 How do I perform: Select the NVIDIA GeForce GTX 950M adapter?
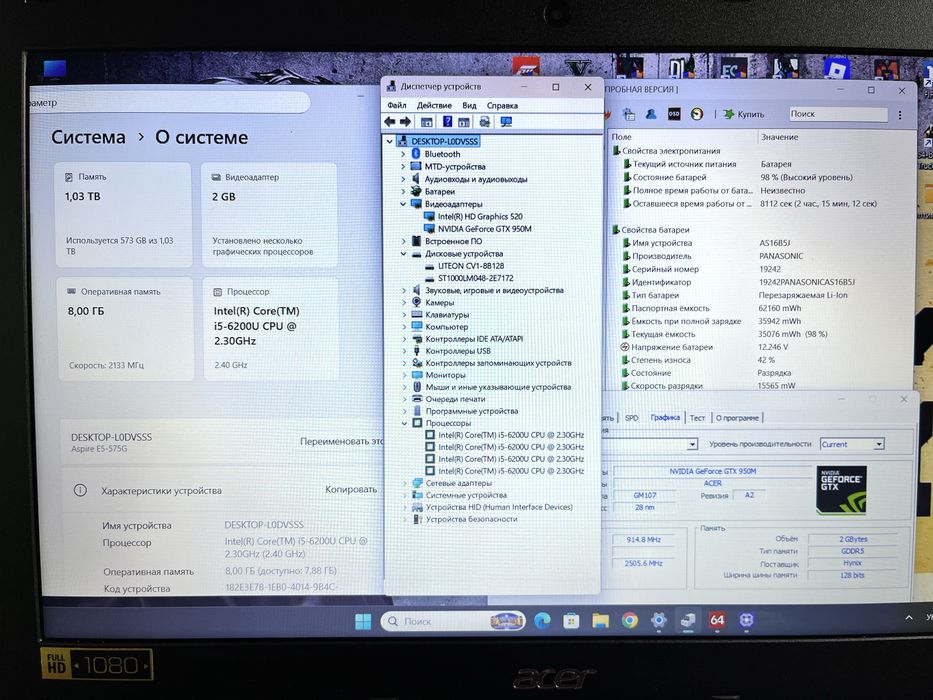(x=484, y=229)
